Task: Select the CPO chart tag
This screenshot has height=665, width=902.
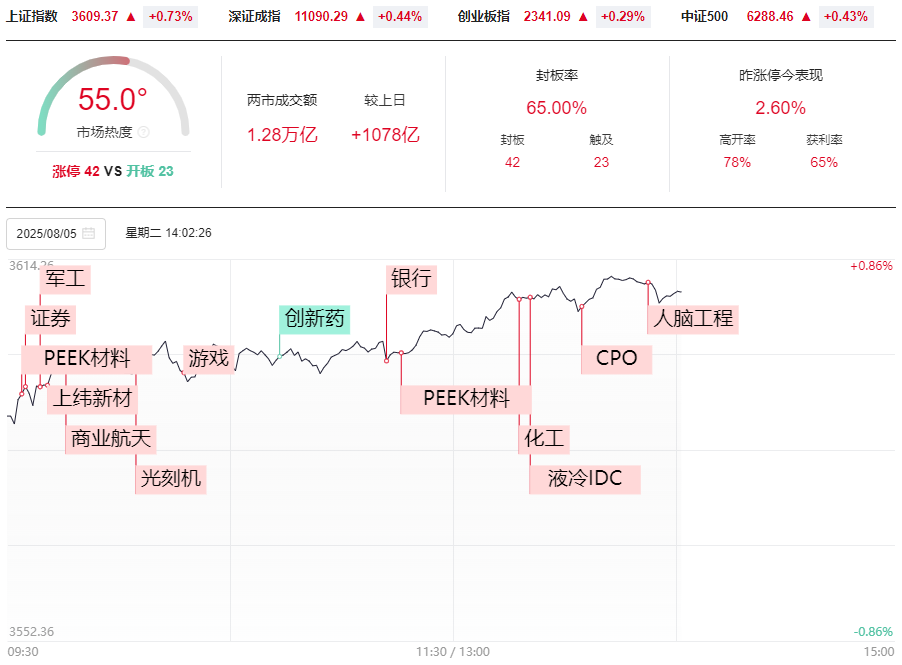Action: (616, 358)
